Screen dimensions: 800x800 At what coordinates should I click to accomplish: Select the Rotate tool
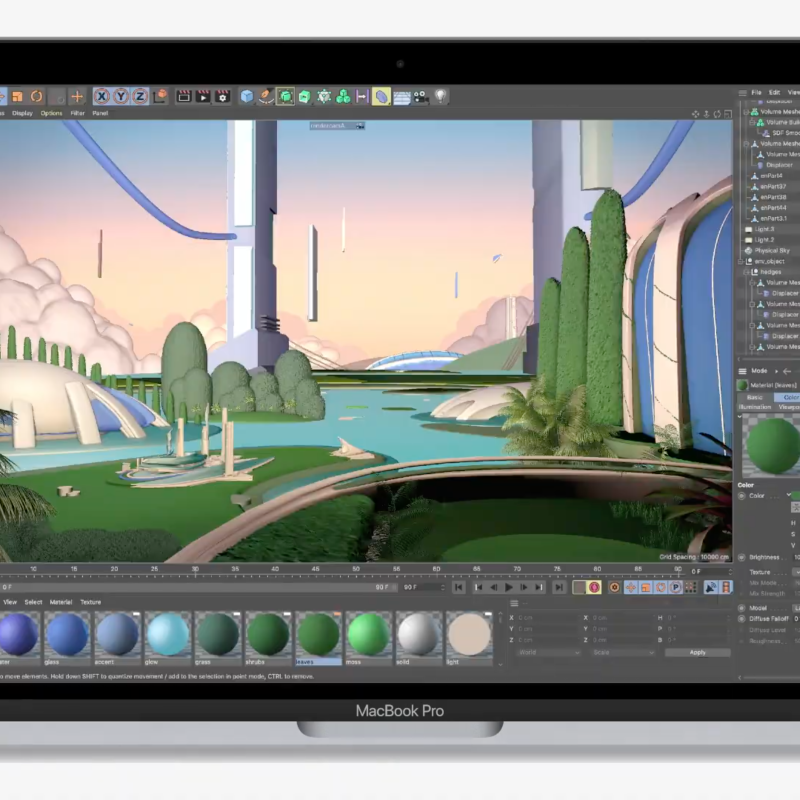point(37,96)
